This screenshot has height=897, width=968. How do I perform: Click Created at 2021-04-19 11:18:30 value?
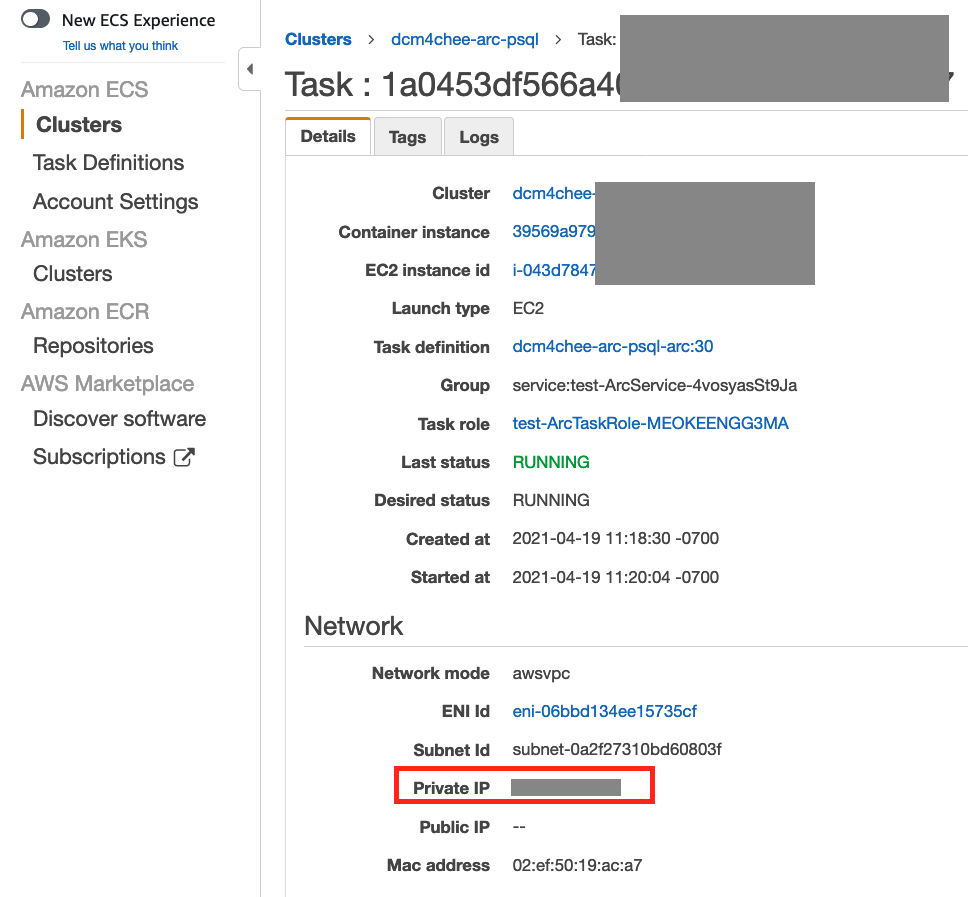[x=615, y=538]
